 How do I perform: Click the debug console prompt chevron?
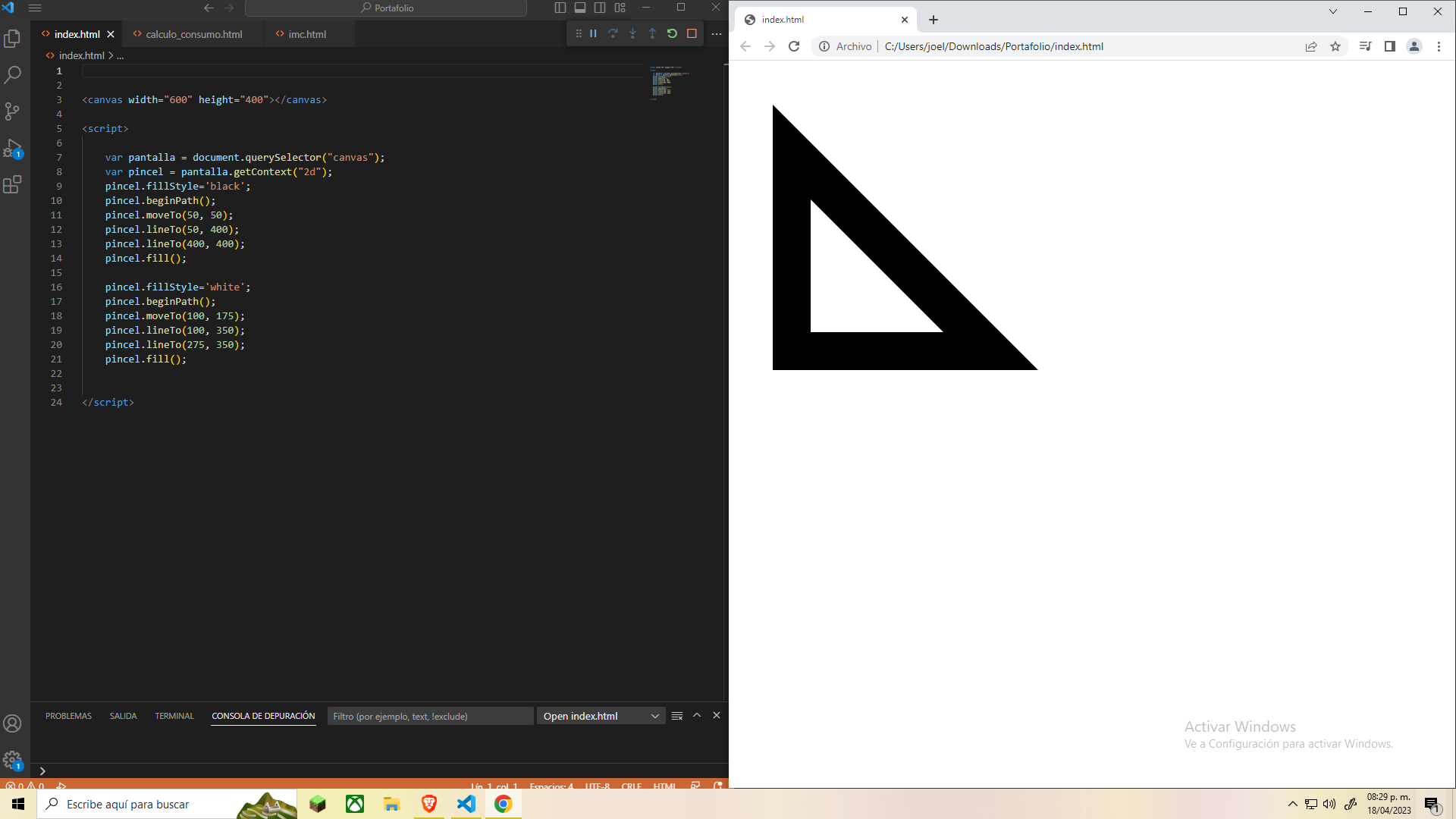click(42, 771)
